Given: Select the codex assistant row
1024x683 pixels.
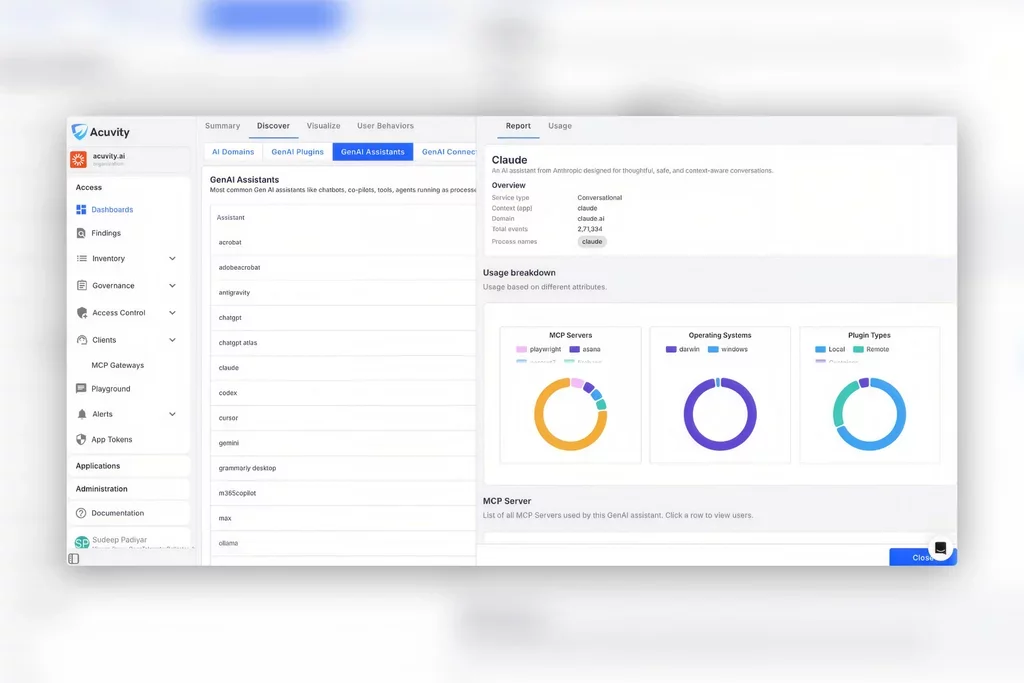Looking at the screenshot, I should click(x=343, y=393).
